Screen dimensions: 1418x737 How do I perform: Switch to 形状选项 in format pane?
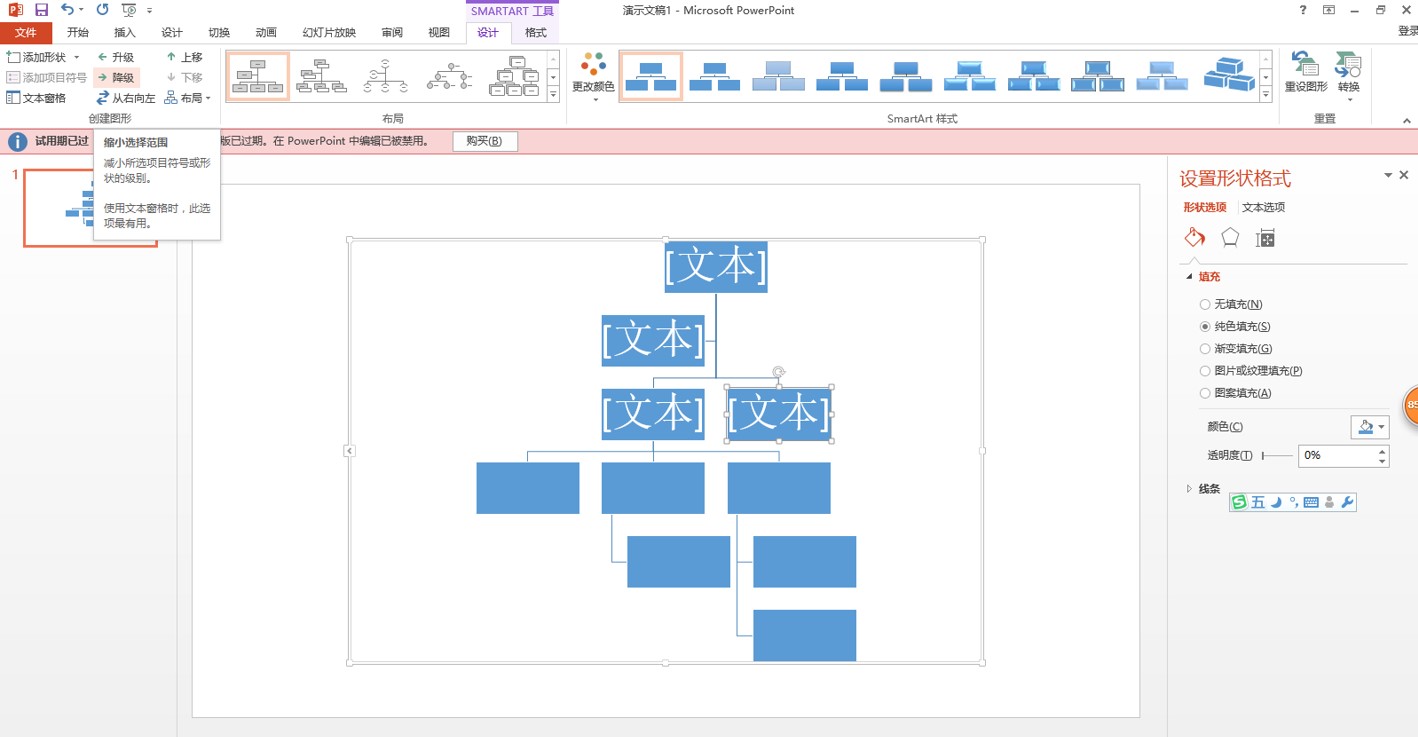click(1205, 207)
